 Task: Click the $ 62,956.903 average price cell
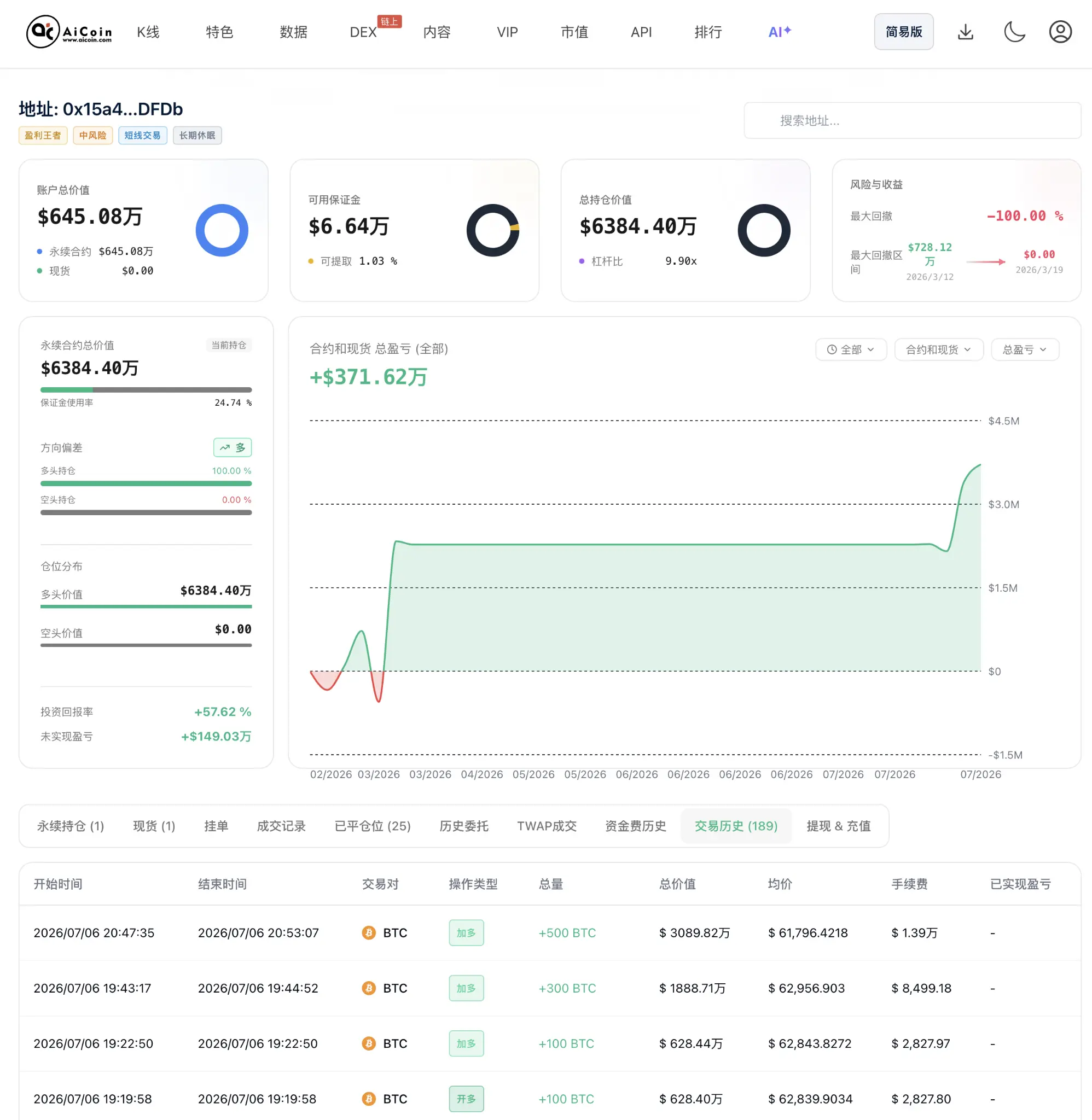click(806, 988)
